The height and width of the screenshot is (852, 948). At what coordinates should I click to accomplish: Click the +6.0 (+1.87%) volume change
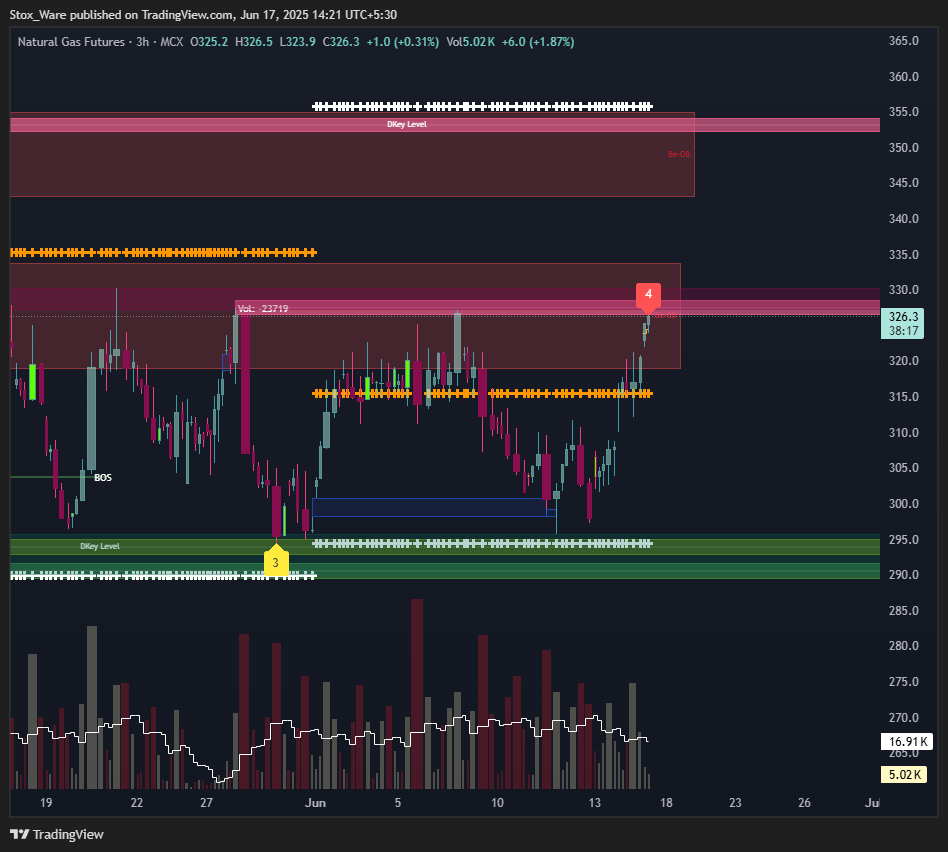(538, 42)
